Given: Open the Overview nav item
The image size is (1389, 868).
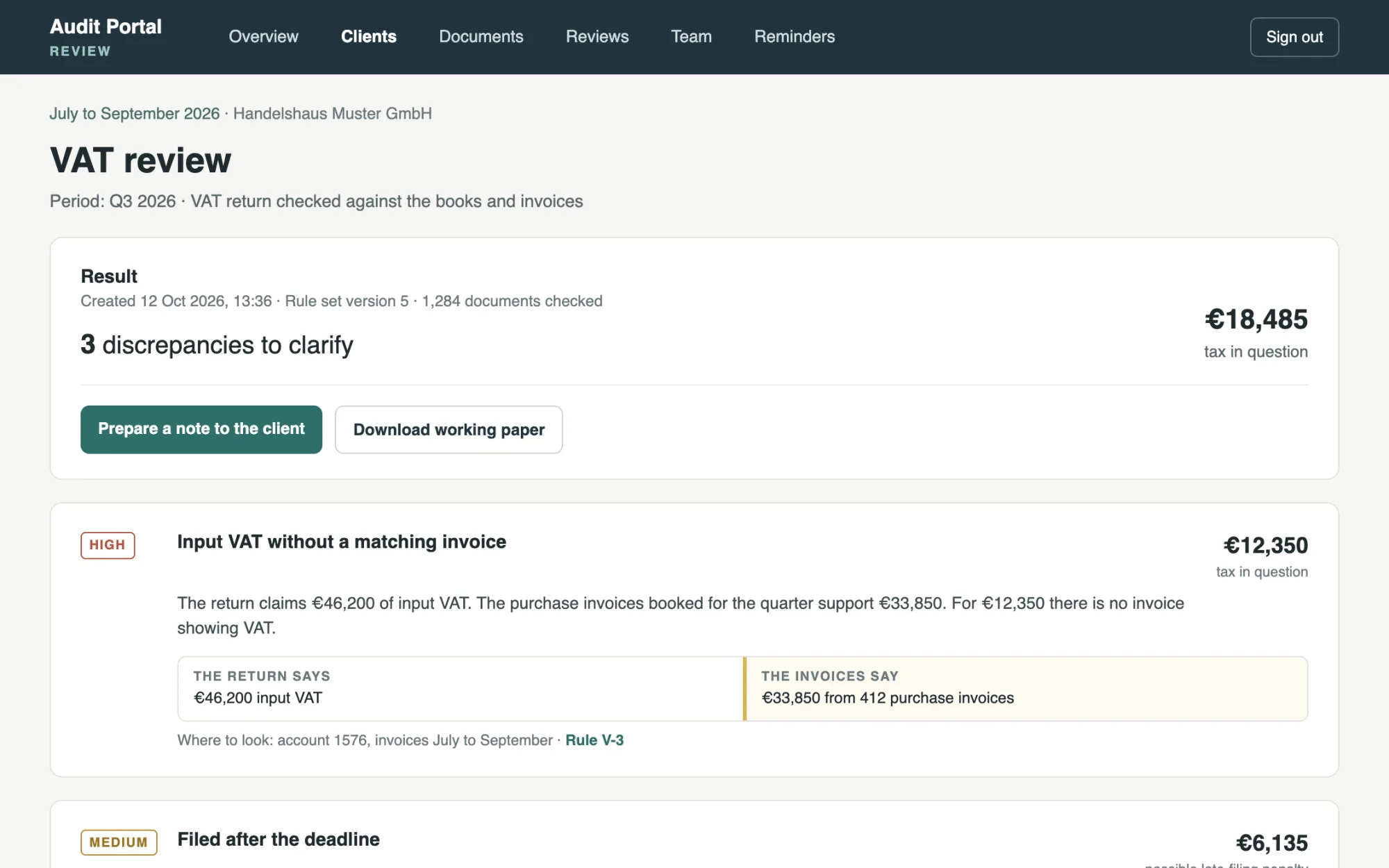Looking at the screenshot, I should [x=263, y=37].
